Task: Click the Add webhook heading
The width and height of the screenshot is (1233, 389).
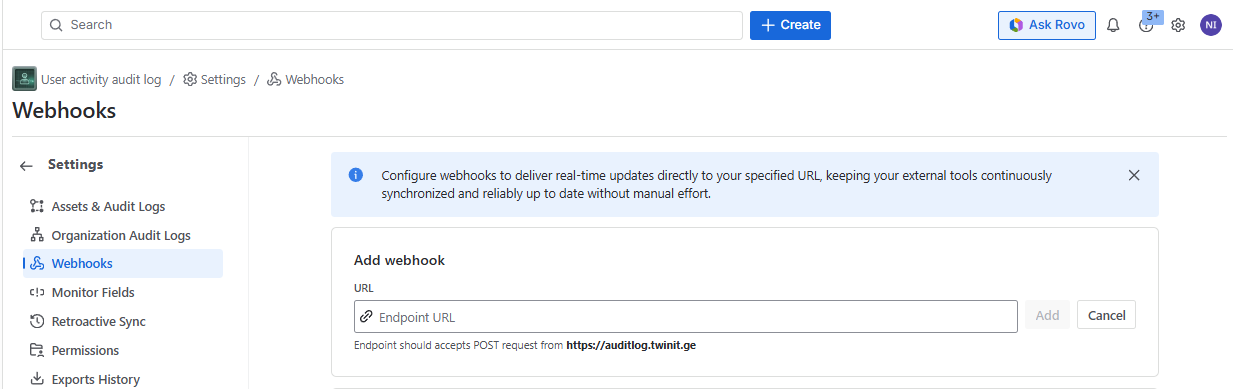Action: coord(399,260)
